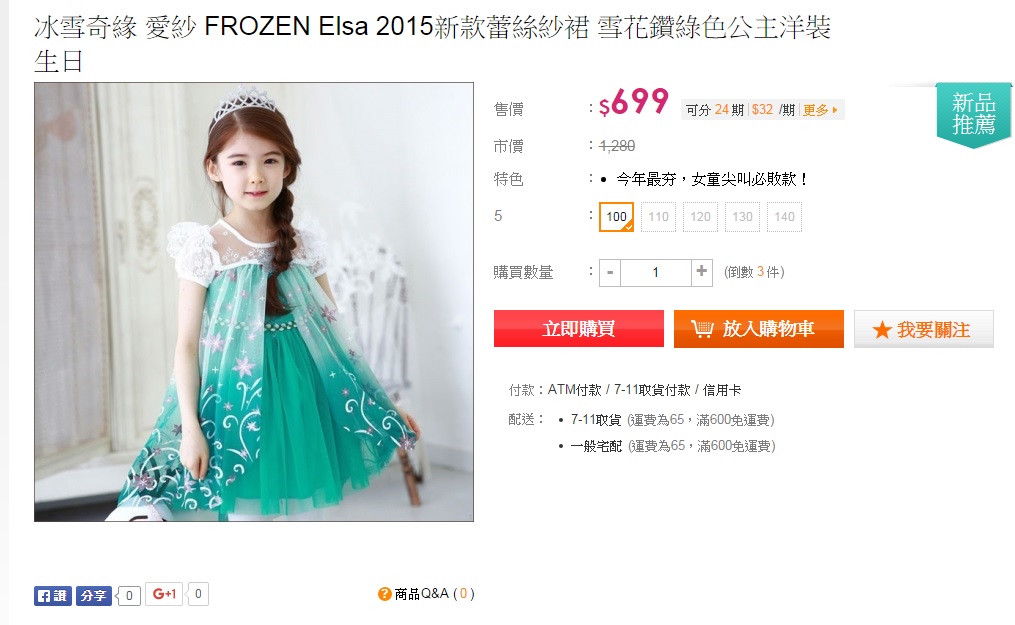This screenshot has width=1015, height=625.
Task: Click the 立即購買 buy now button
Action: (579, 329)
